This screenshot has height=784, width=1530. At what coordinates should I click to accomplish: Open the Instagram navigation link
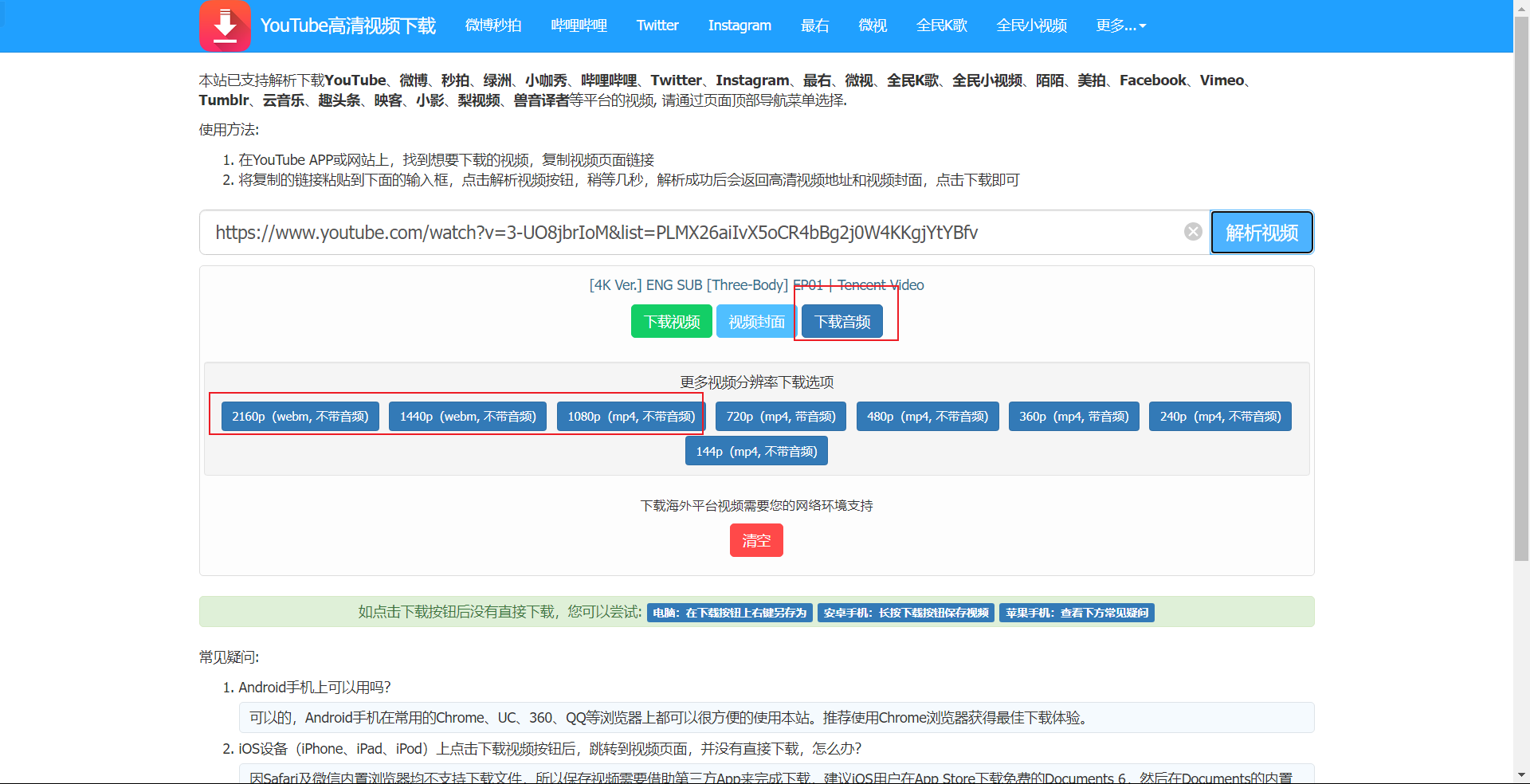(739, 25)
